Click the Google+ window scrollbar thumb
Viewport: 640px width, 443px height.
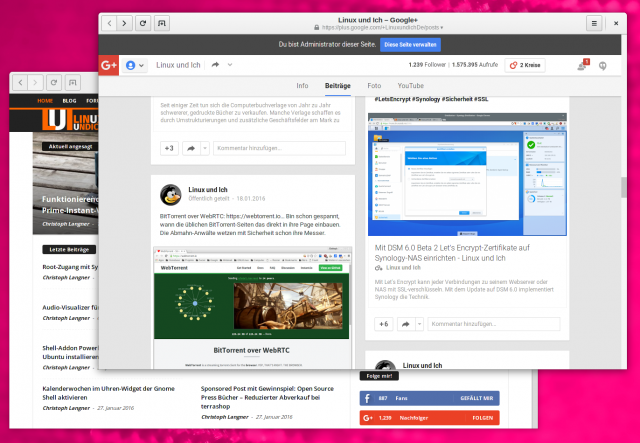pos(624,187)
